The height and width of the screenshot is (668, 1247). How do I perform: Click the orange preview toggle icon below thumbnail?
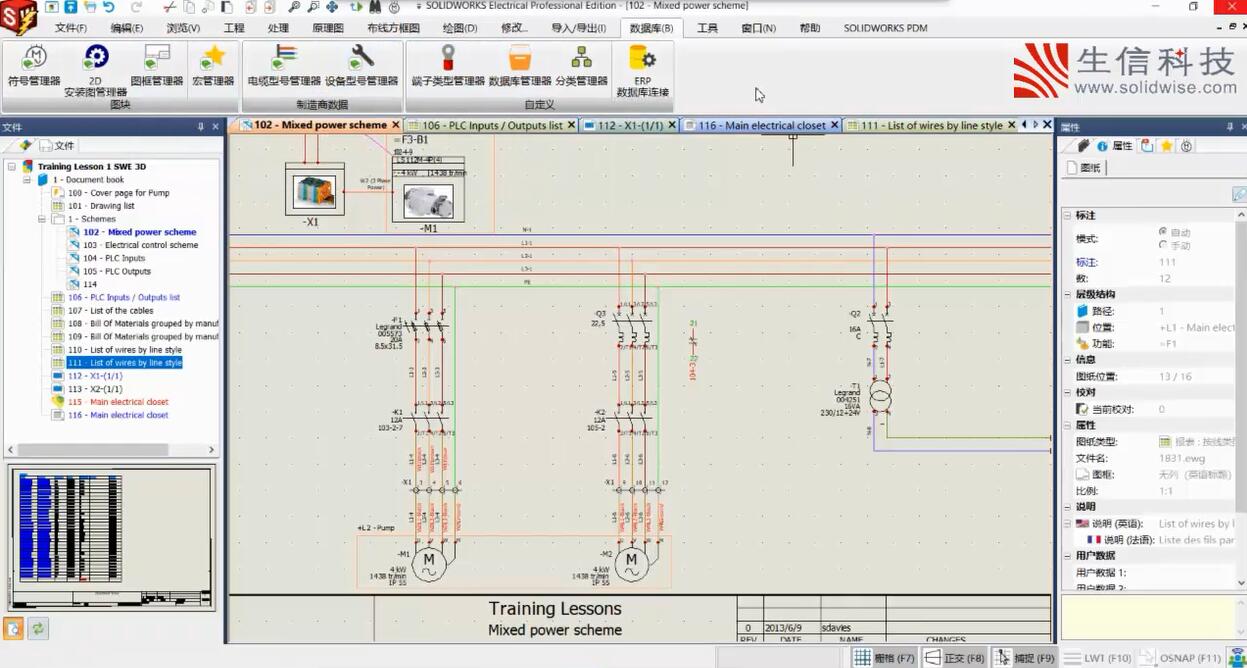[x=14, y=629]
